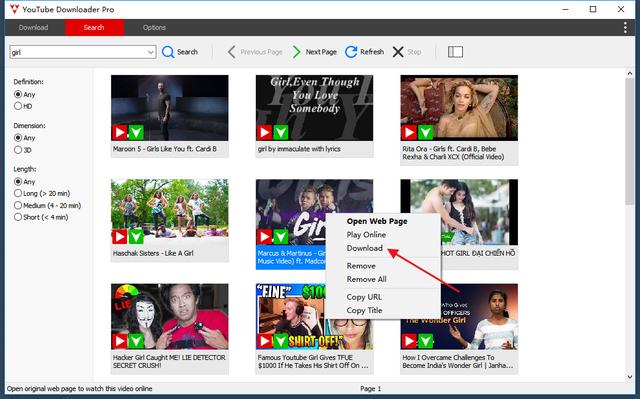Screen dimensions: 640x399
Task: Switch to the Download tab
Action: pyautogui.click(x=33, y=28)
